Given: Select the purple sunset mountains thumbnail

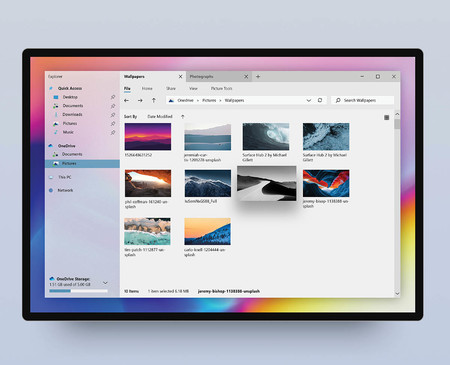Looking at the screenshot, I should point(148,137).
